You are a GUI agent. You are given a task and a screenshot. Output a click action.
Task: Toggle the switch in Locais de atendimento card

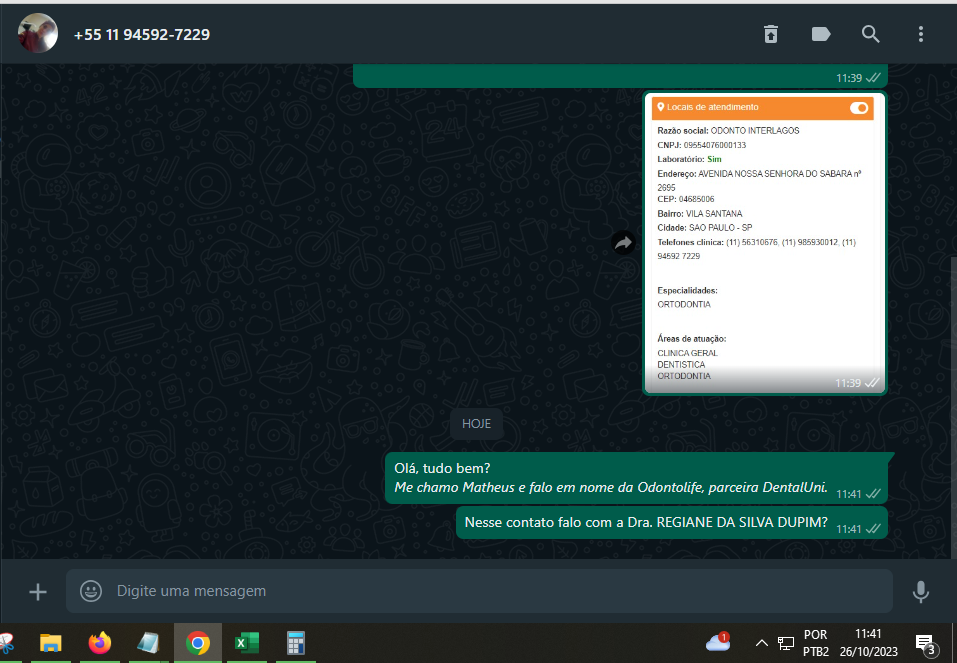pyautogui.click(x=859, y=108)
